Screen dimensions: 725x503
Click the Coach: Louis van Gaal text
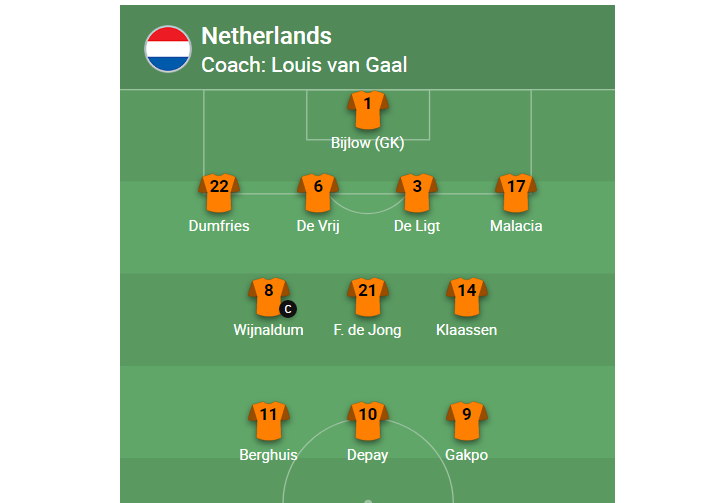coord(304,65)
